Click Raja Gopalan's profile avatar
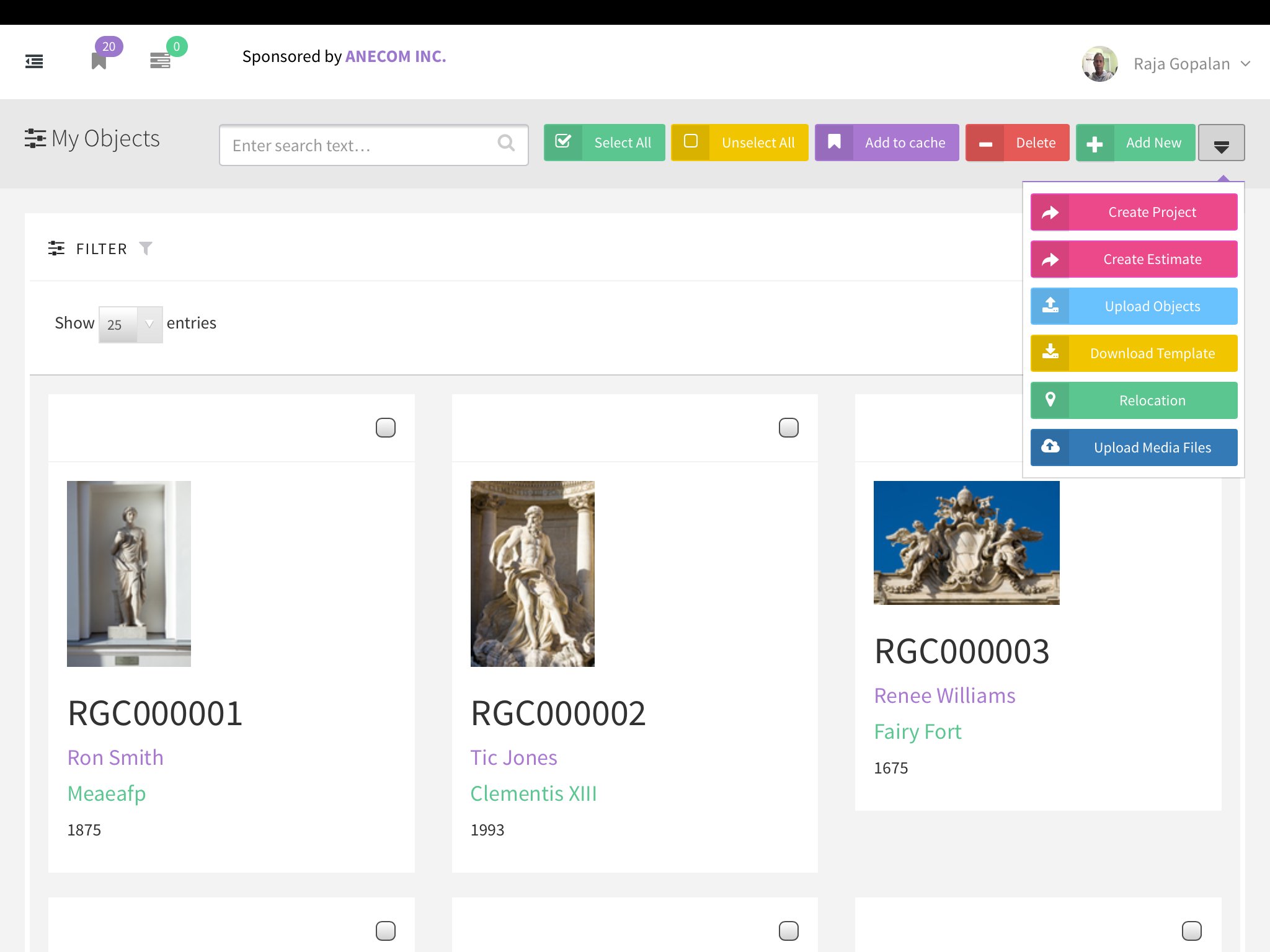Image resolution: width=1270 pixels, height=952 pixels. [x=1099, y=63]
